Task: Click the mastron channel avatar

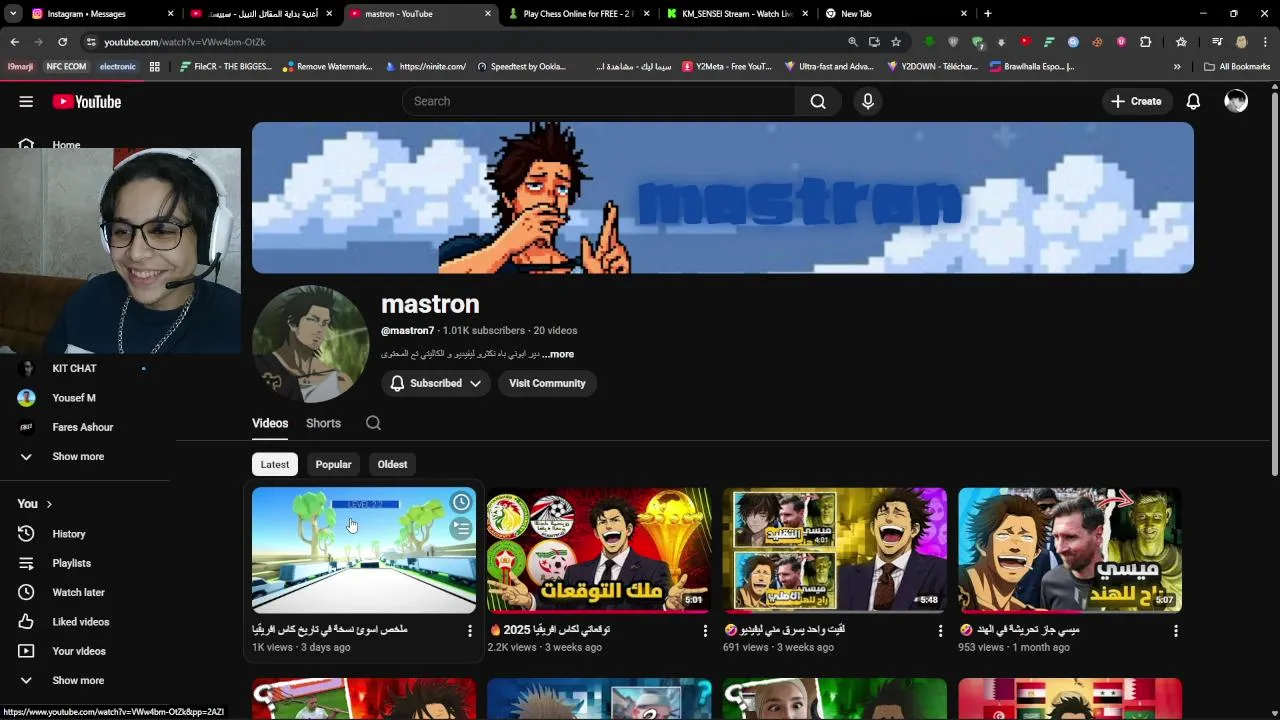Action: tap(311, 344)
